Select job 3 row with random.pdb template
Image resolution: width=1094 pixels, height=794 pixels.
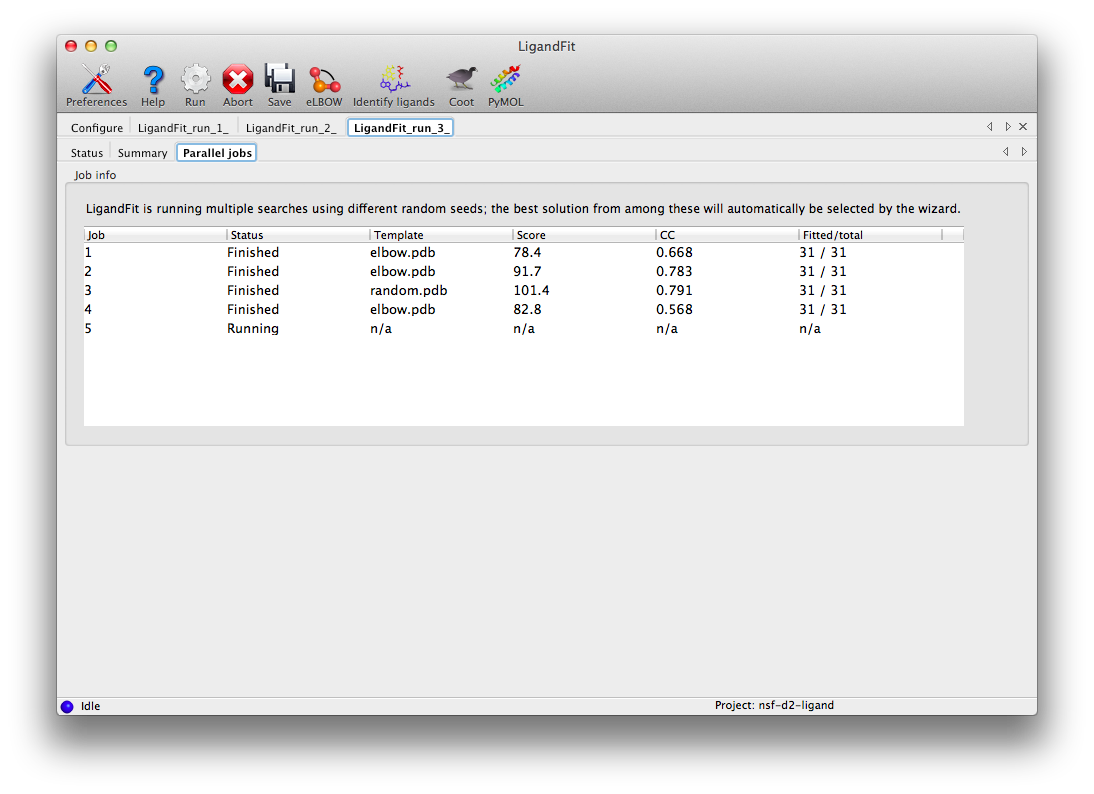pyautogui.click(x=408, y=290)
